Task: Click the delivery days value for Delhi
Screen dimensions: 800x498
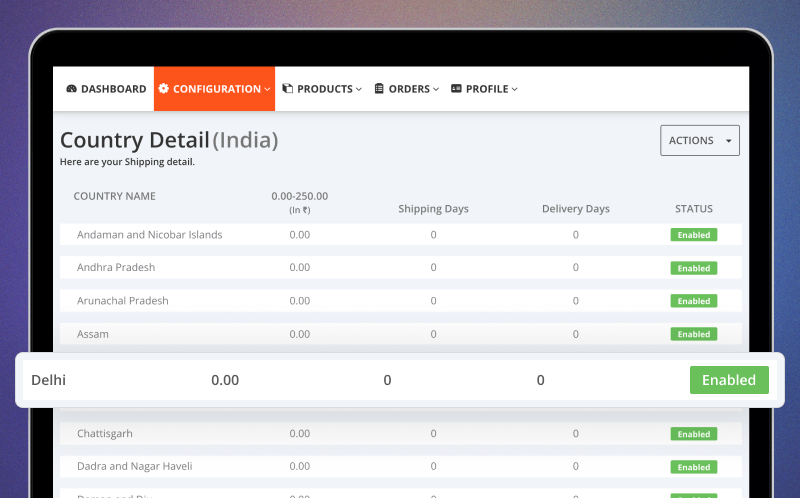Action: 540,380
